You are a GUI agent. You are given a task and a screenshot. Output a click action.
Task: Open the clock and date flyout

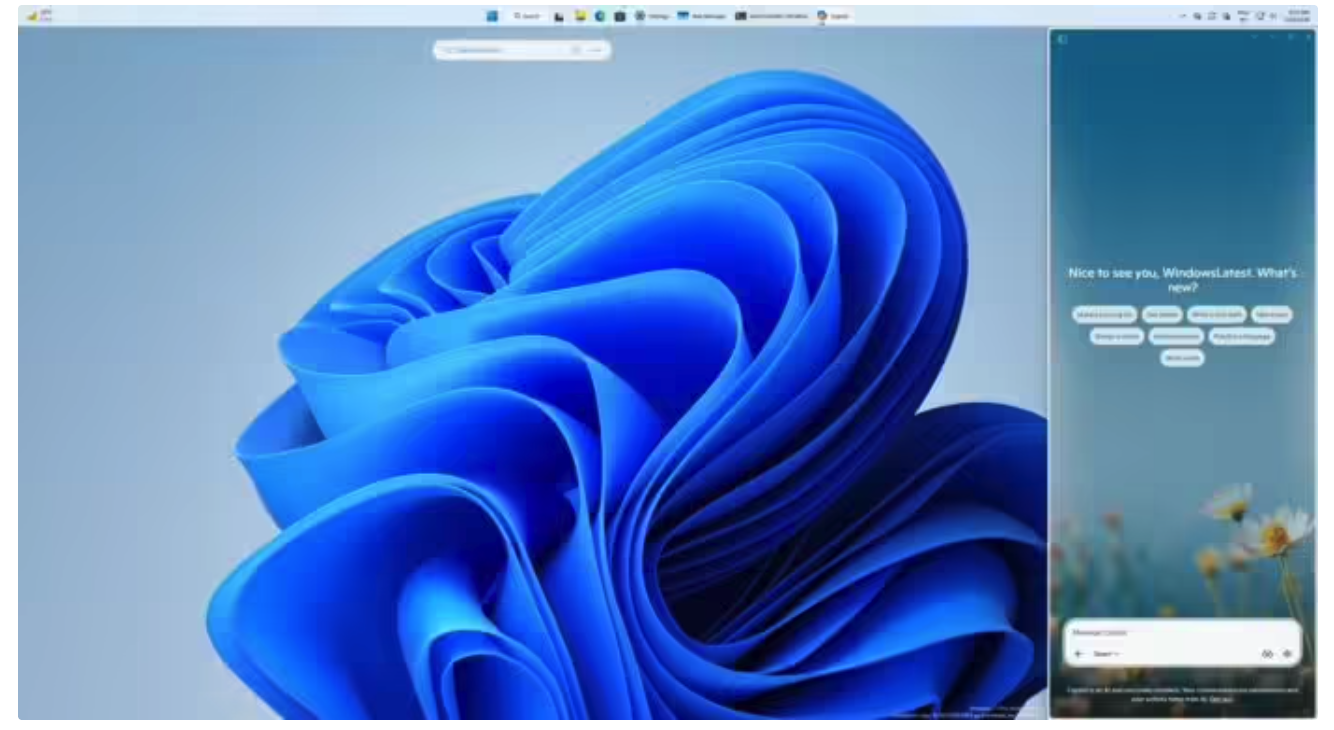click(x=1298, y=16)
